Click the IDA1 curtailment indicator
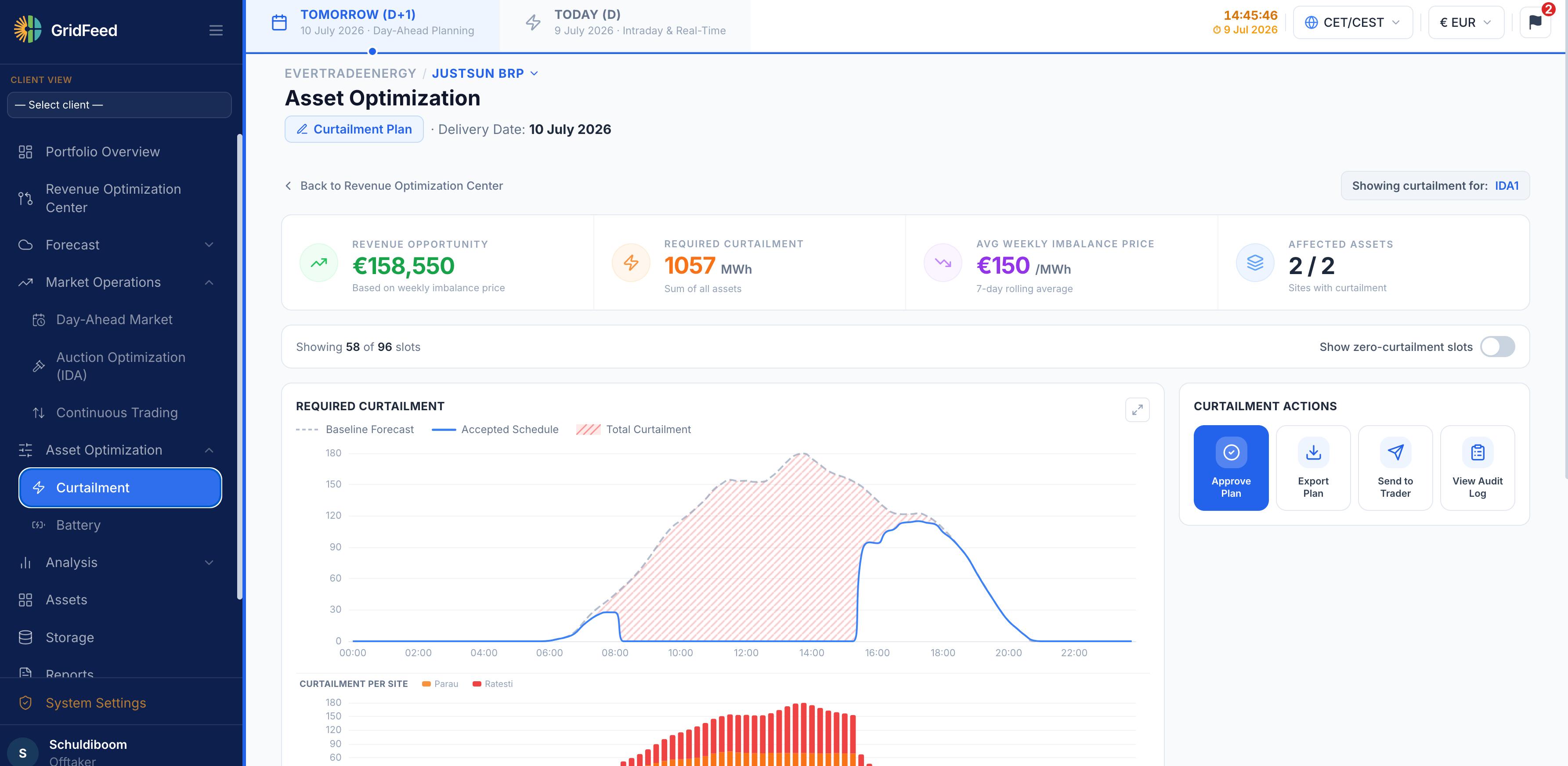Viewport: 1568px width, 766px height. pos(1507,186)
